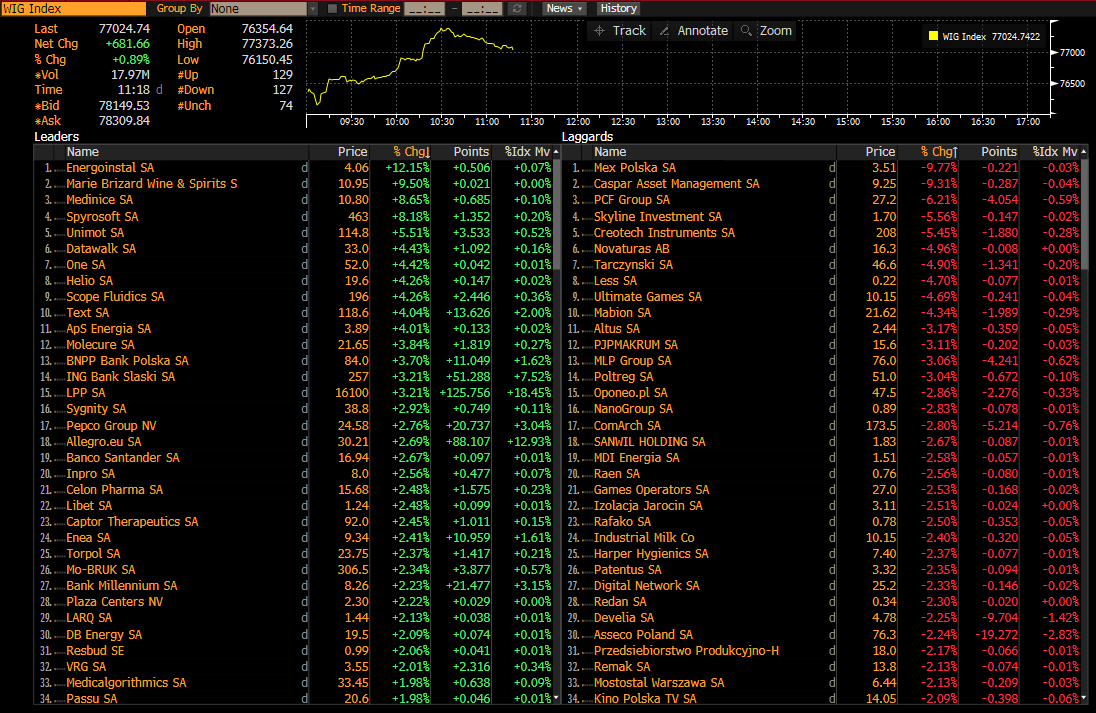
Task: Enable the Time Range checkbox
Action: [332, 8]
